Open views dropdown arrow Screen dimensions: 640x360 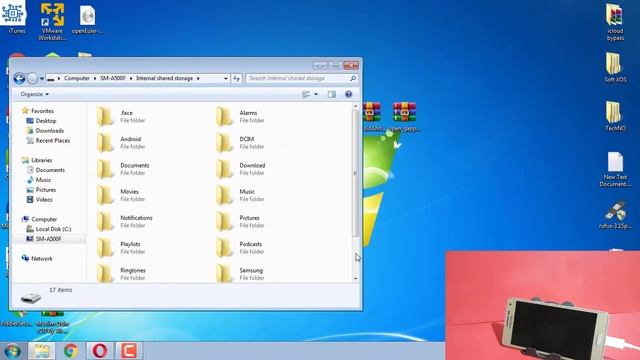pos(316,94)
